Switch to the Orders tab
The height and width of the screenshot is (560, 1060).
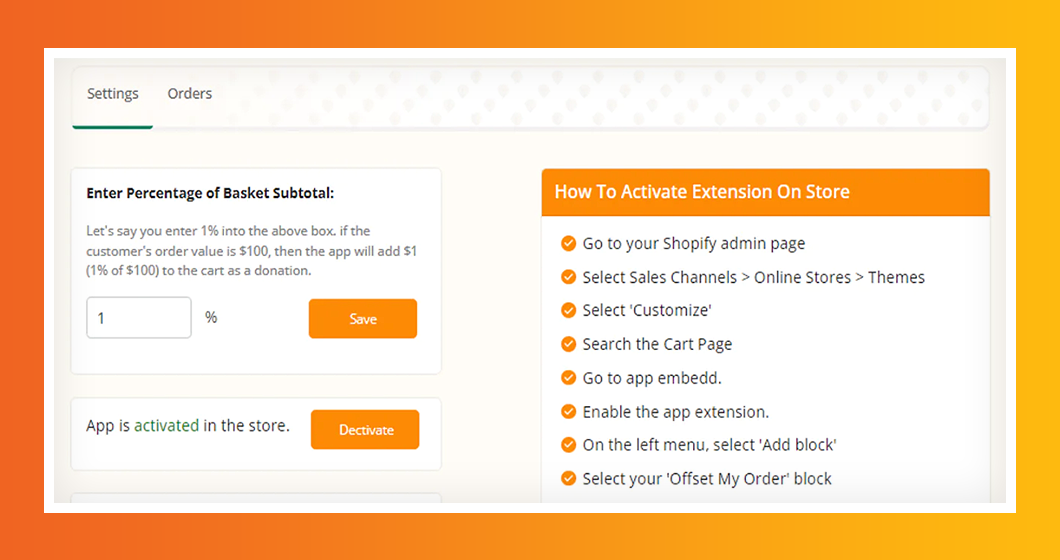(x=190, y=94)
